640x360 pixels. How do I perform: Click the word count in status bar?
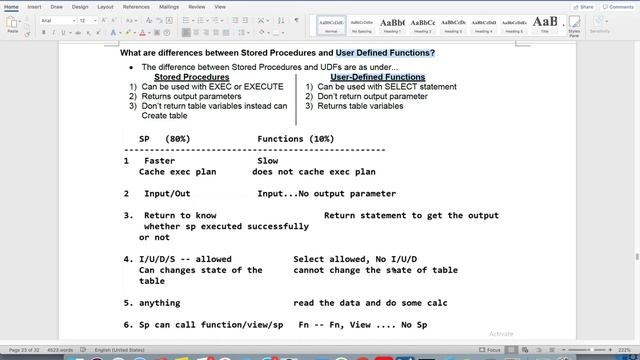60,350
